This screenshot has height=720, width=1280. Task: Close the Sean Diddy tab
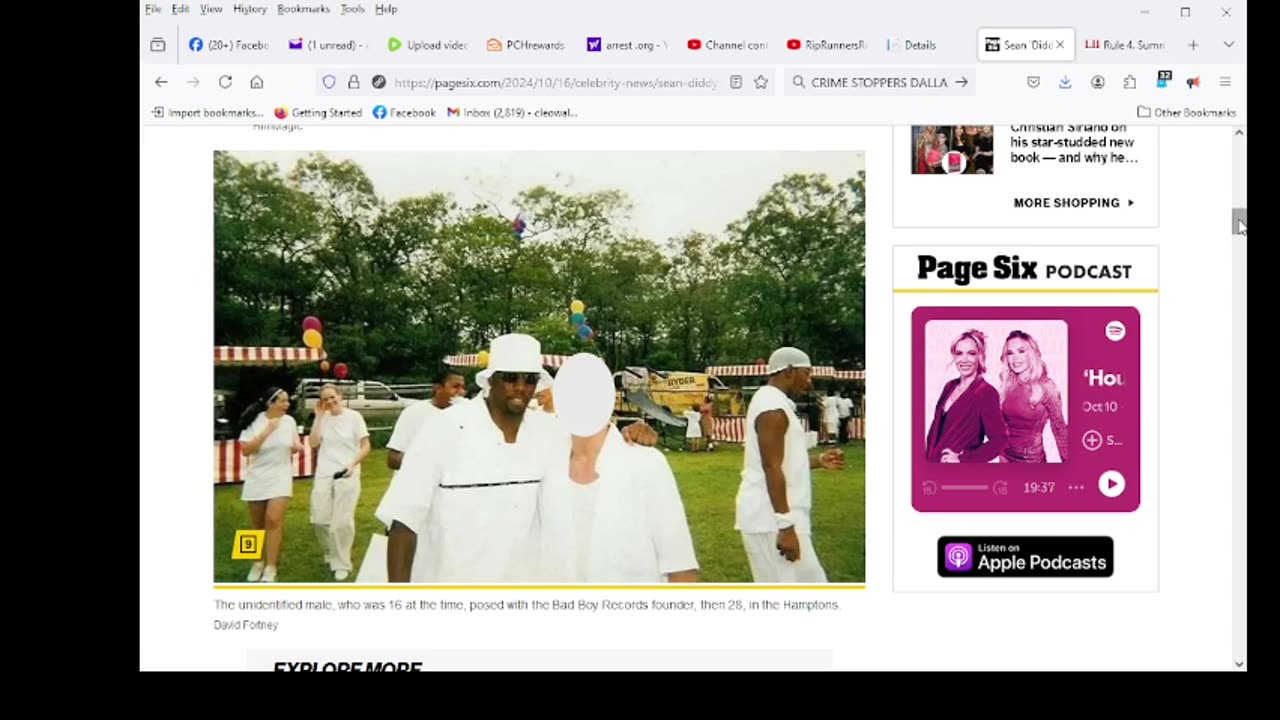tap(1060, 45)
